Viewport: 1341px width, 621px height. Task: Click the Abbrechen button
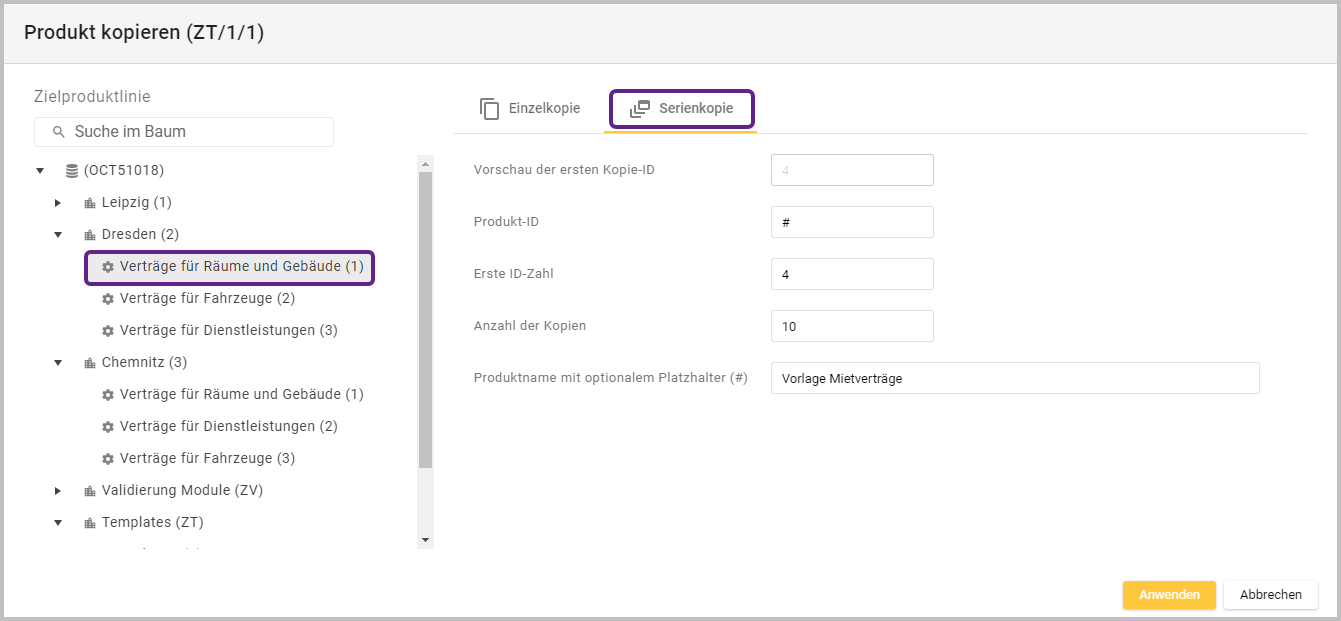point(1270,595)
